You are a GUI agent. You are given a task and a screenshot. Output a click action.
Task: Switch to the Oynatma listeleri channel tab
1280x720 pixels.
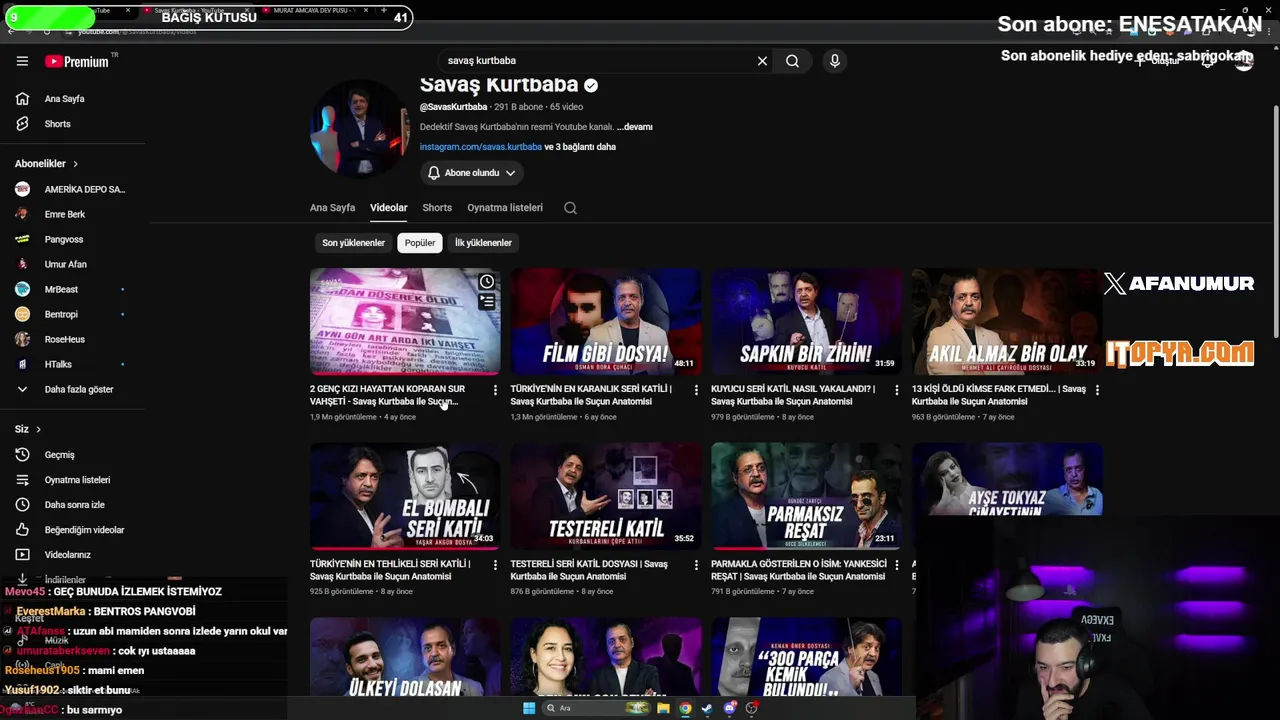tap(505, 208)
